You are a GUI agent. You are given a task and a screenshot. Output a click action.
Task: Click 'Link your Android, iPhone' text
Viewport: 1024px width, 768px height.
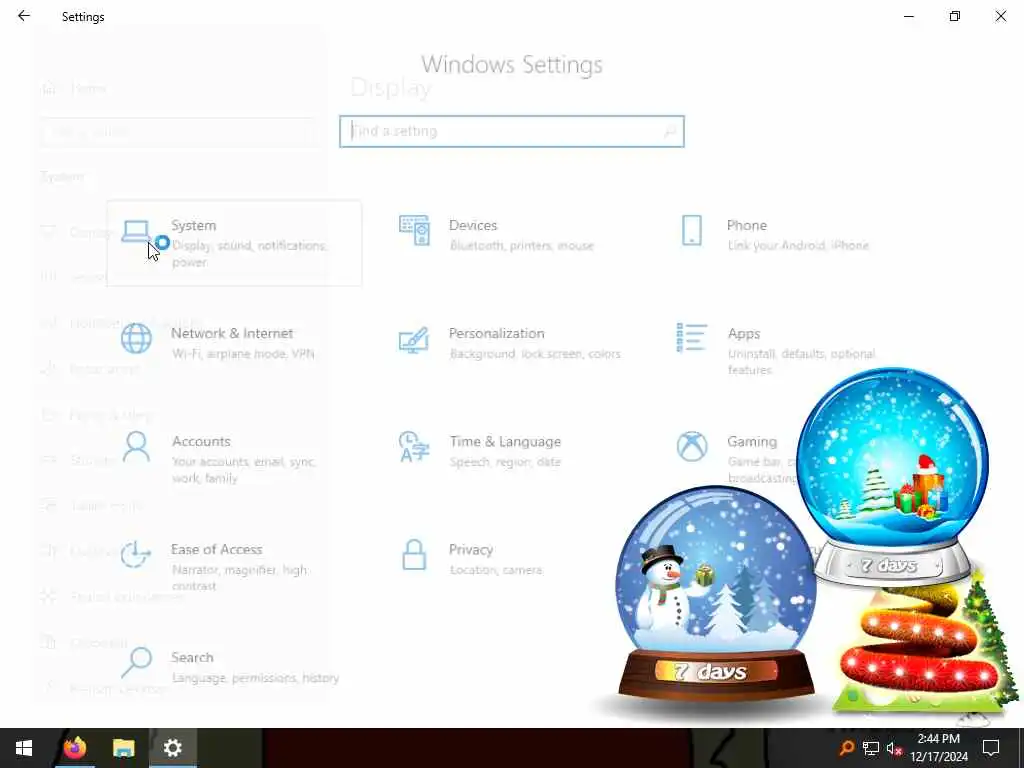(798, 246)
